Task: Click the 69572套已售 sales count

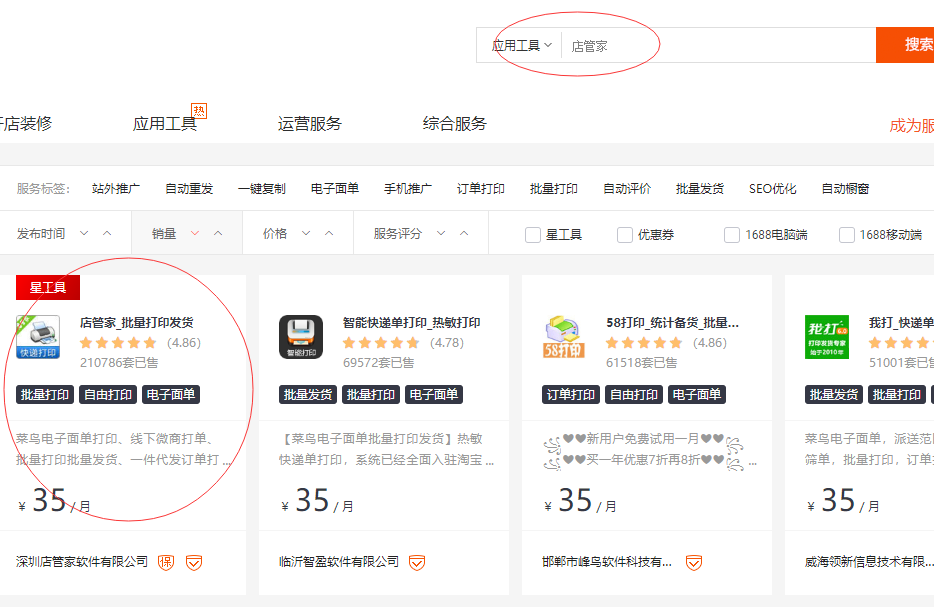Action: (x=378, y=363)
